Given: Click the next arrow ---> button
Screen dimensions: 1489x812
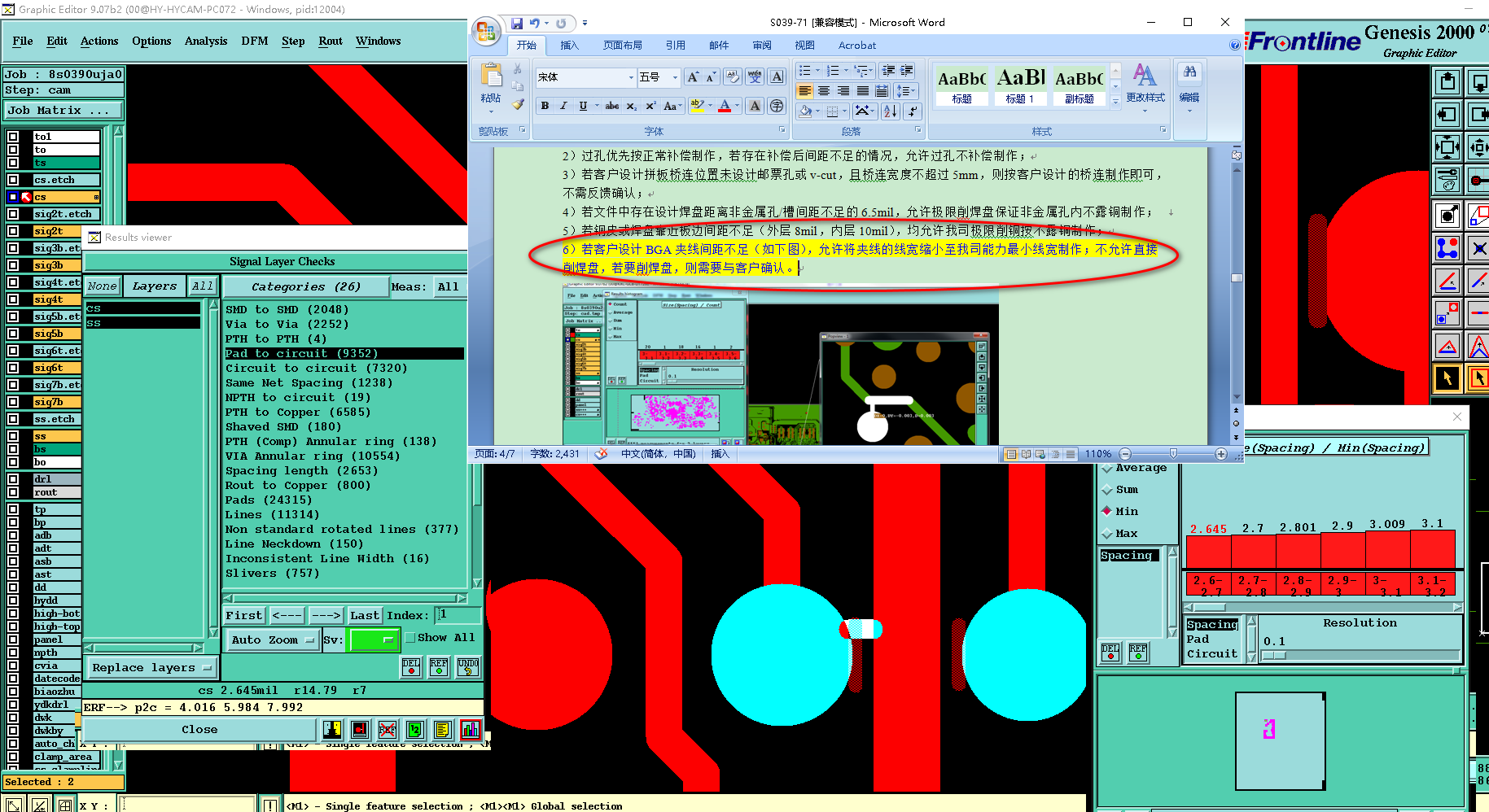Looking at the screenshot, I should pos(326,615).
